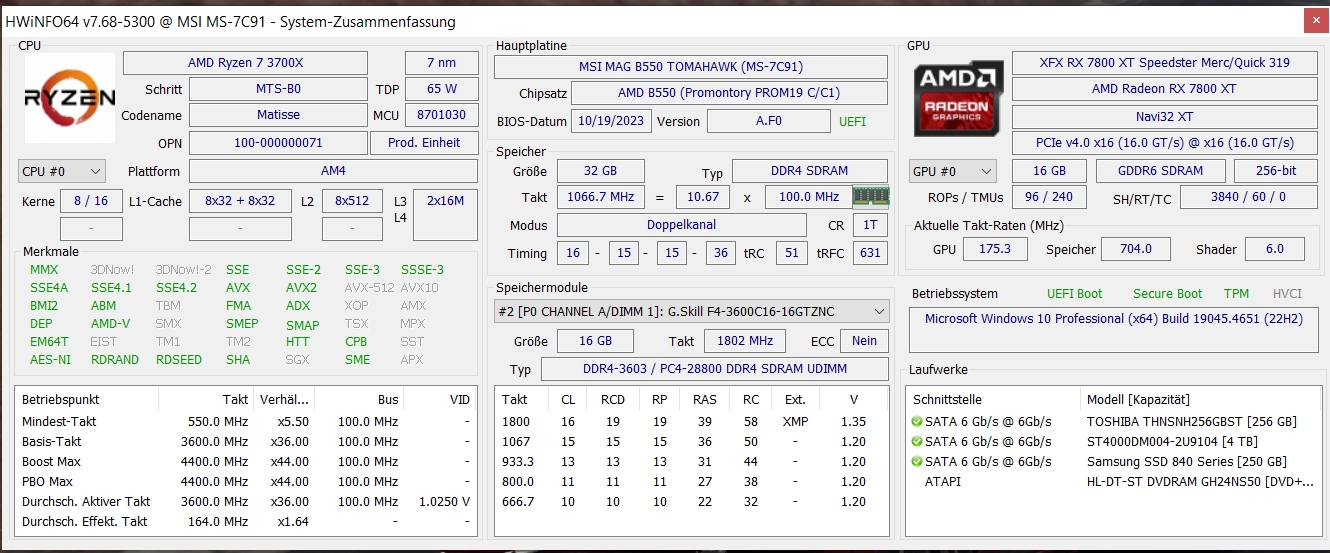Viewport: 1330px width, 553px height.
Task: Click the Prod. Einheit field
Action: tap(425, 143)
